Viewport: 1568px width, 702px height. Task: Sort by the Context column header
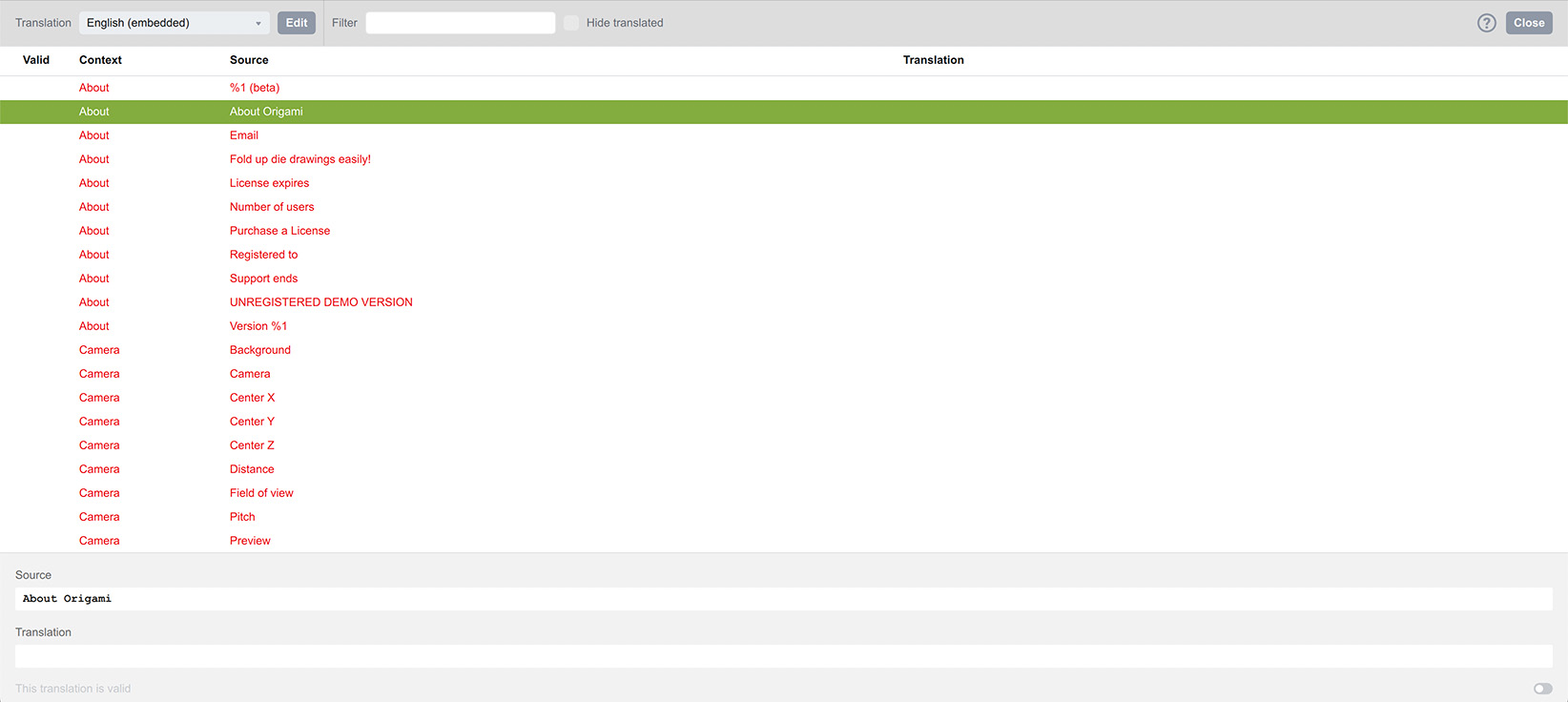pos(100,60)
